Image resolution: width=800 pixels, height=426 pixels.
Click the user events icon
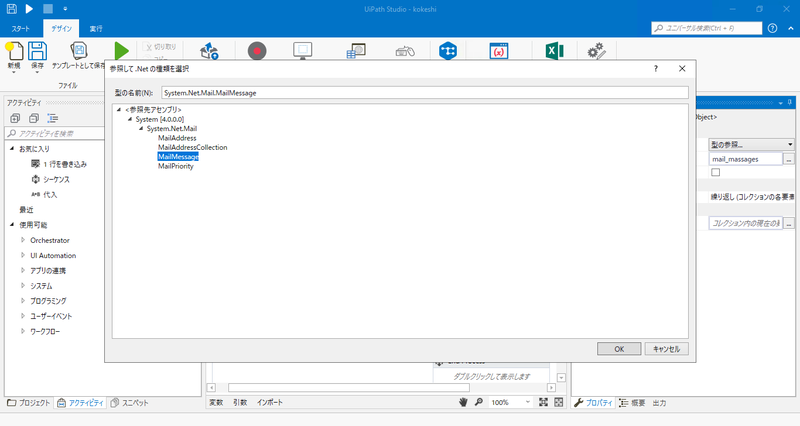click(405, 51)
